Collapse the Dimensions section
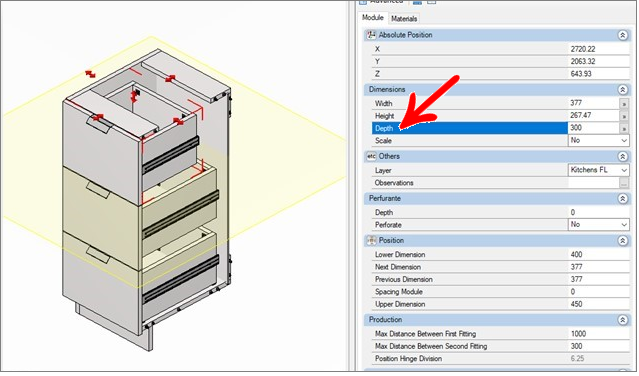 [x=623, y=90]
